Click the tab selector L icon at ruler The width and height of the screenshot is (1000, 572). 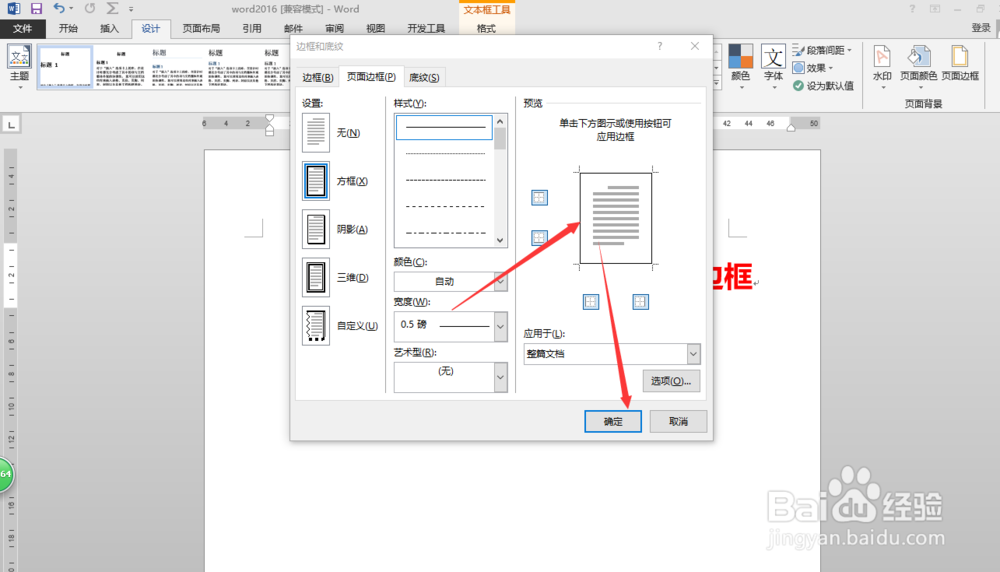point(11,124)
